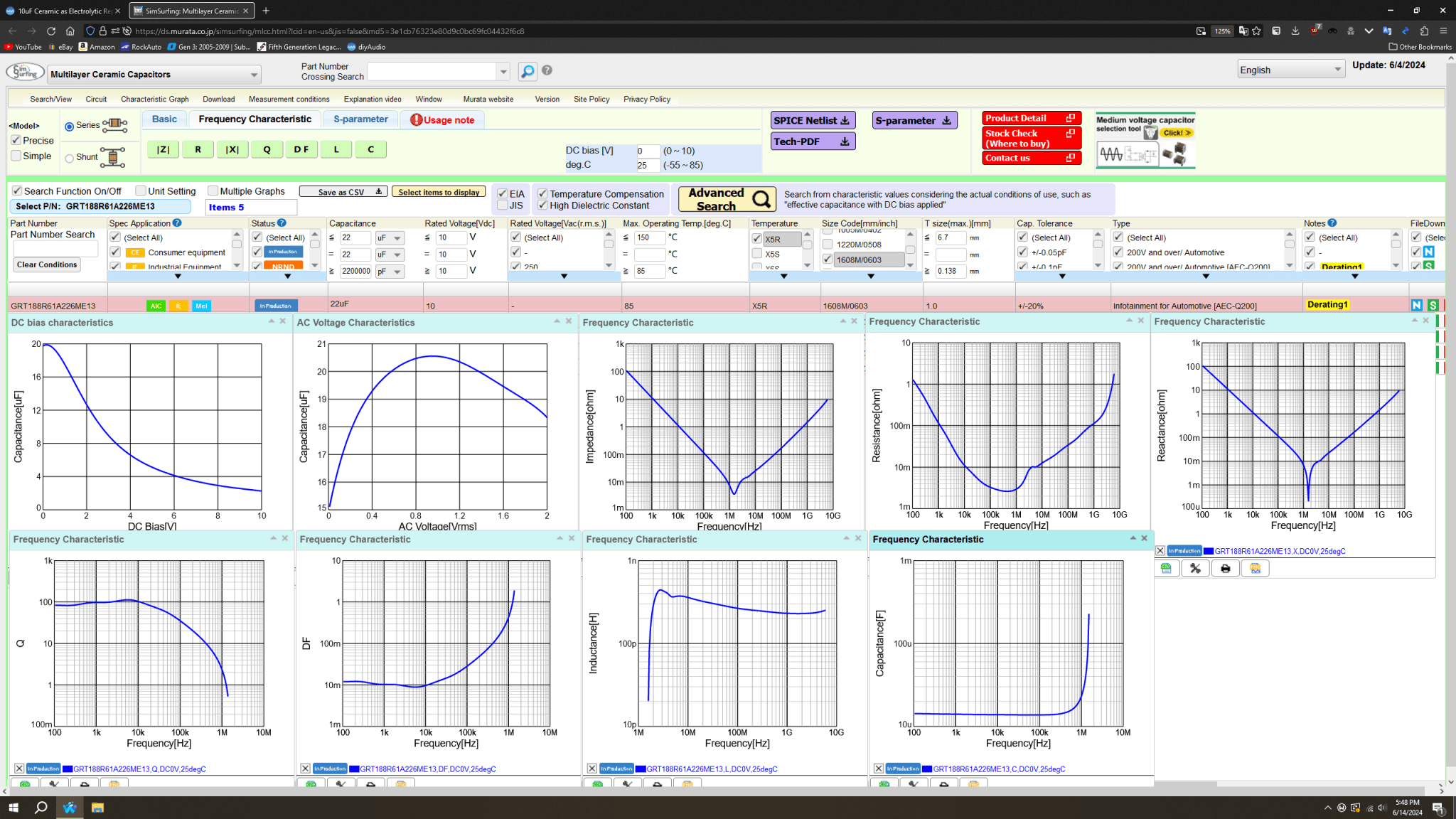This screenshot has width=1456, height=819.
Task: Open Windows taskbar search
Action: tap(41, 808)
